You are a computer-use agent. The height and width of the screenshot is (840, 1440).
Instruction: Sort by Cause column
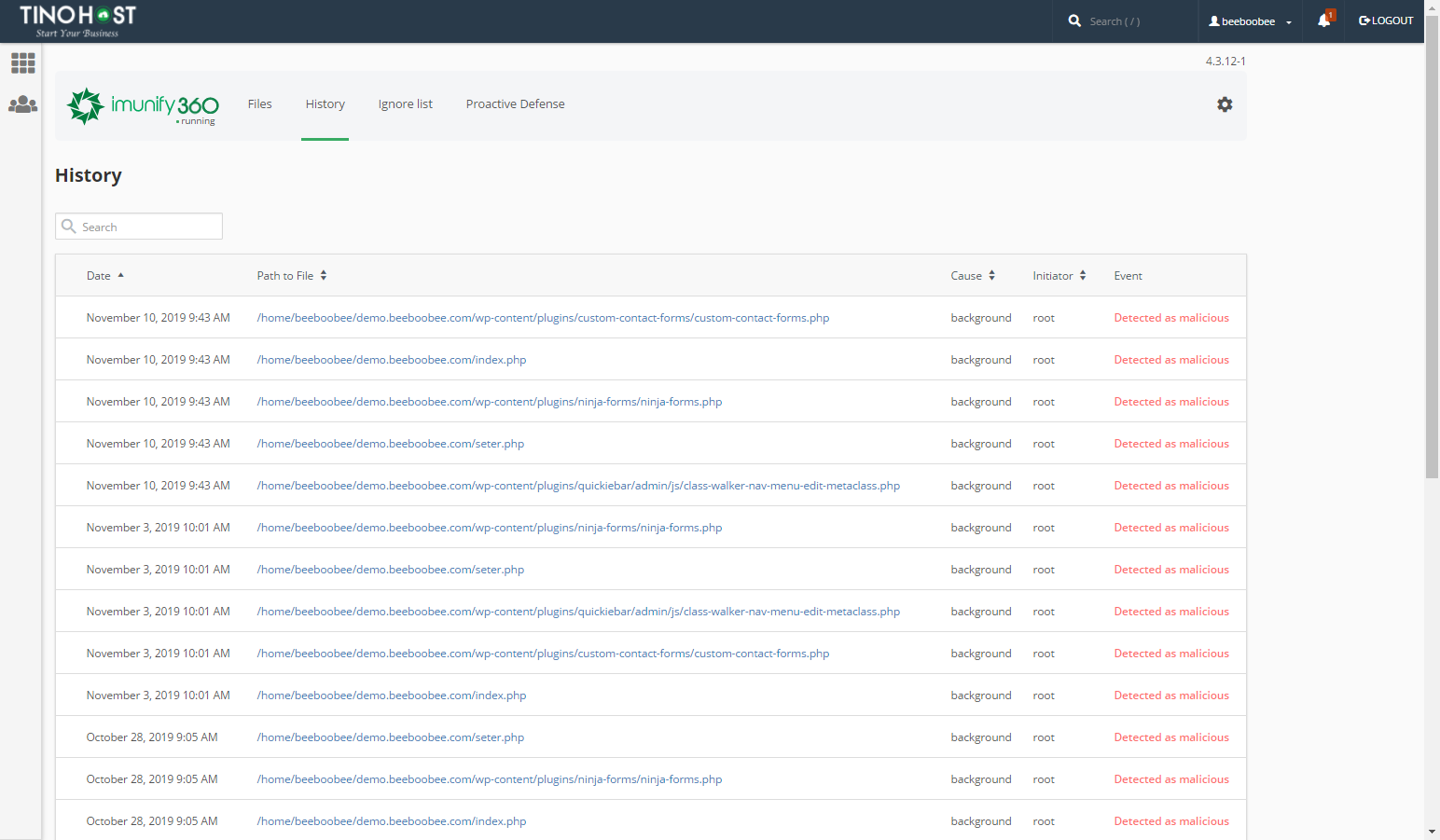pyautogui.click(x=973, y=276)
